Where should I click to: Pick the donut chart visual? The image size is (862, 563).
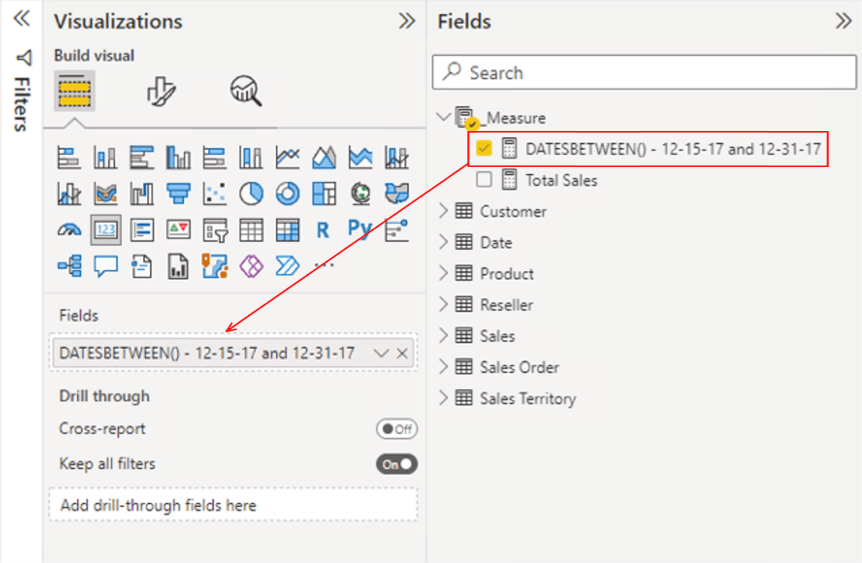pyautogui.click(x=287, y=193)
